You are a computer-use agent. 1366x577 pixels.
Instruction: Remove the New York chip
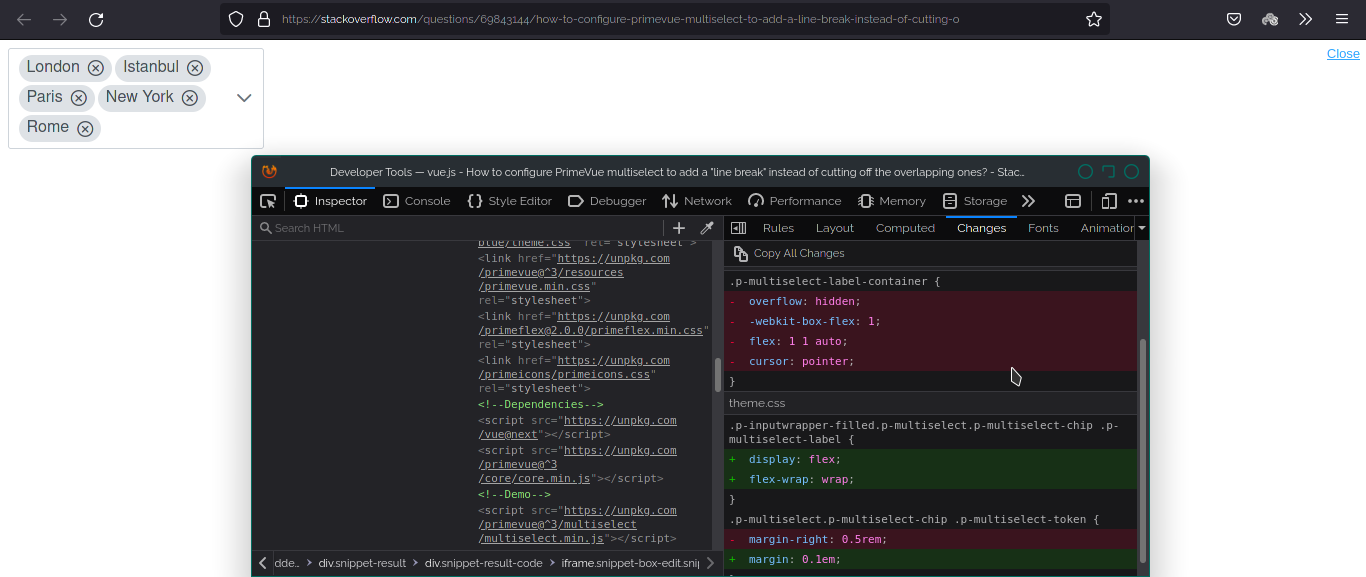coord(189,98)
